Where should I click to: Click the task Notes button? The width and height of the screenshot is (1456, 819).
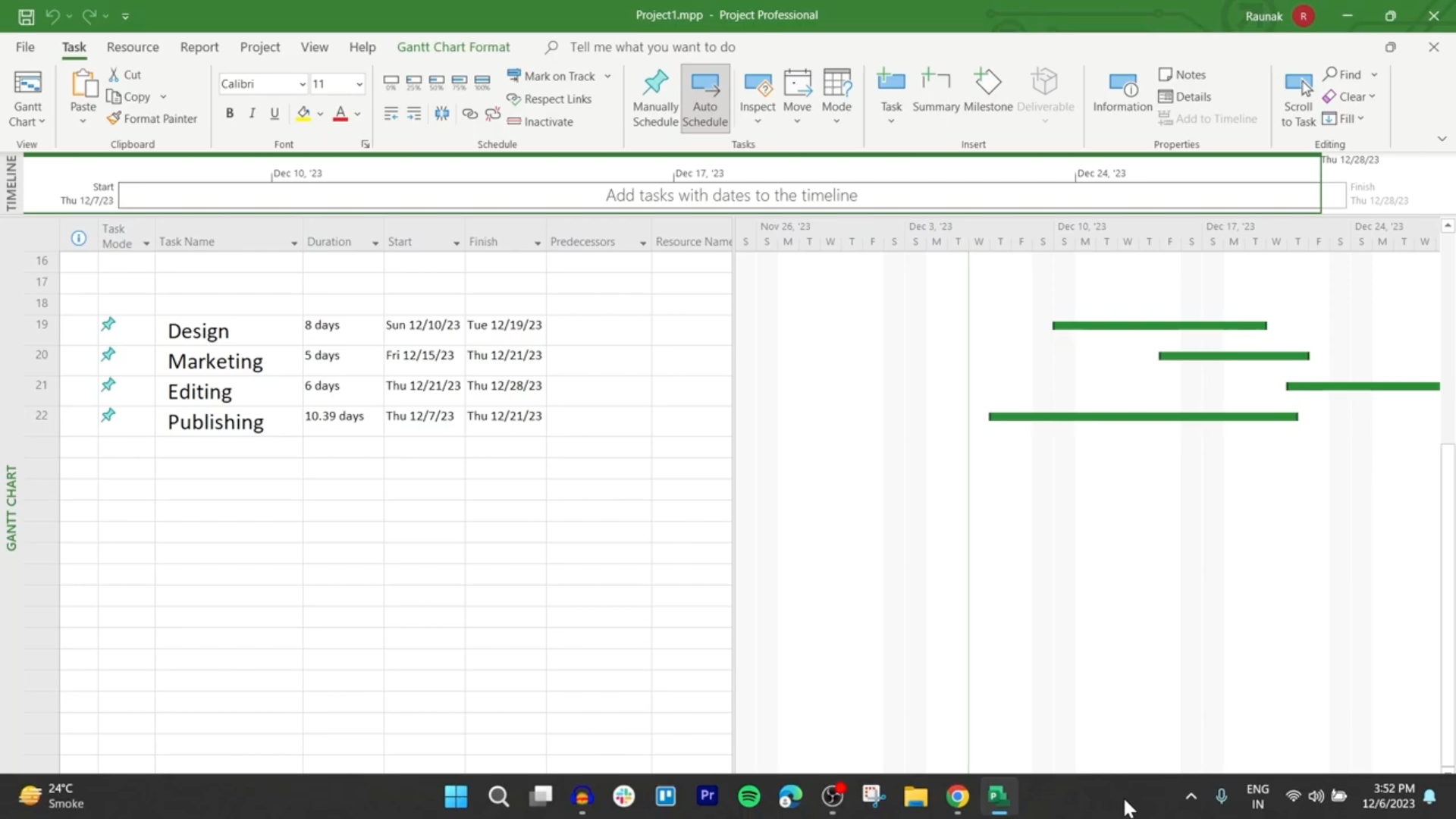(1181, 74)
